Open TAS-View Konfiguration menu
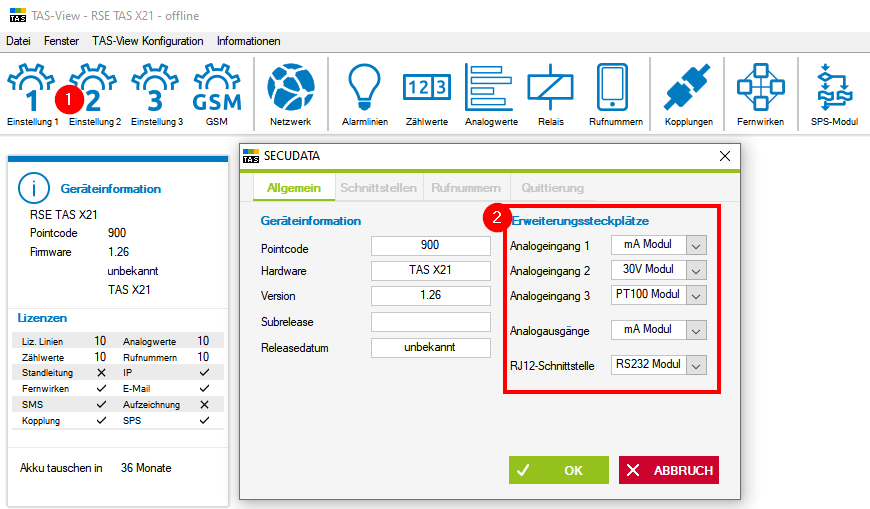The width and height of the screenshot is (870, 509). pyautogui.click(x=148, y=41)
